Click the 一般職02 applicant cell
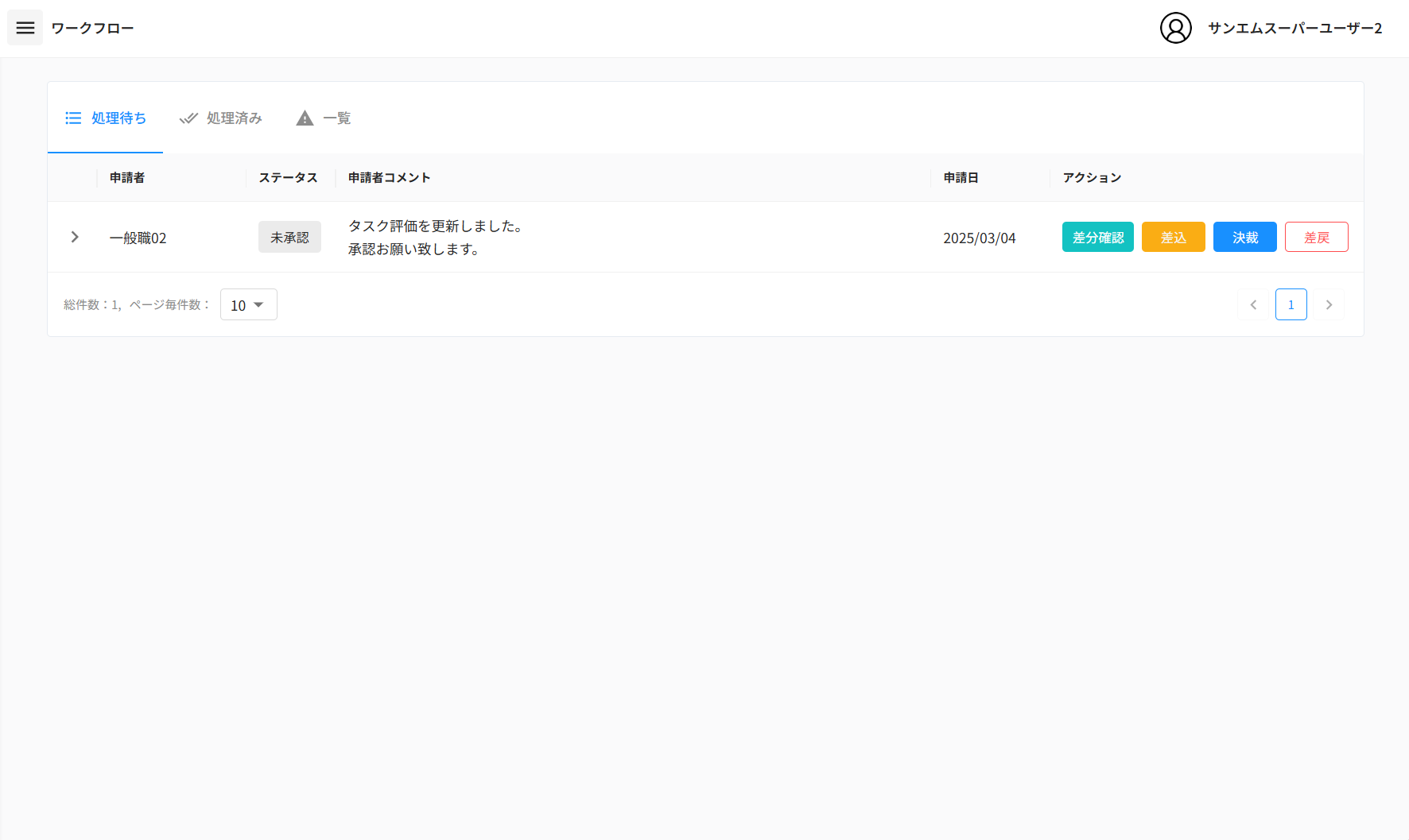The width and height of the screenshot is (1409, 840). tap(138, 238)
